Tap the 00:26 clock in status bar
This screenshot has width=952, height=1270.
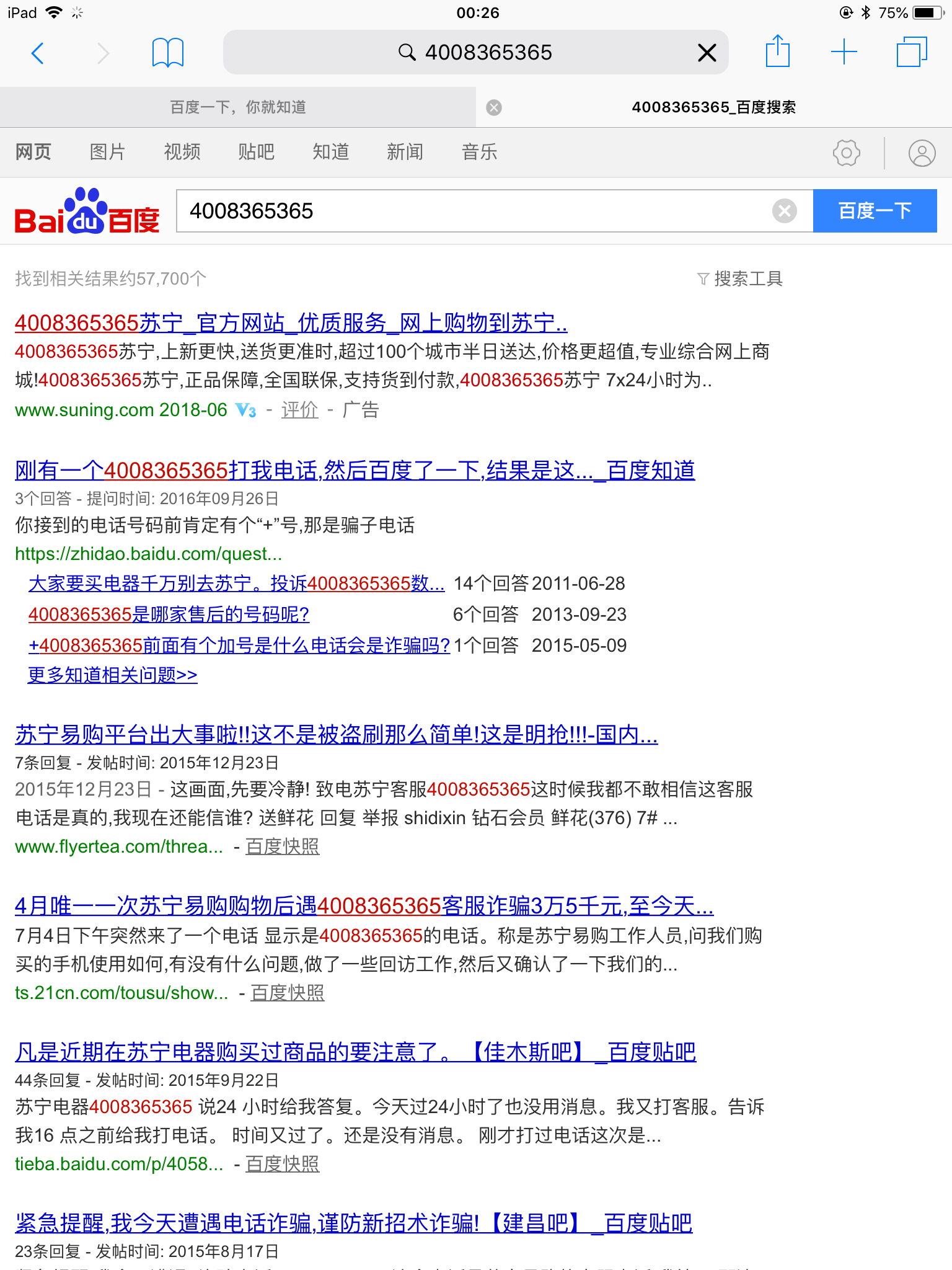click(x=477, y=12)
